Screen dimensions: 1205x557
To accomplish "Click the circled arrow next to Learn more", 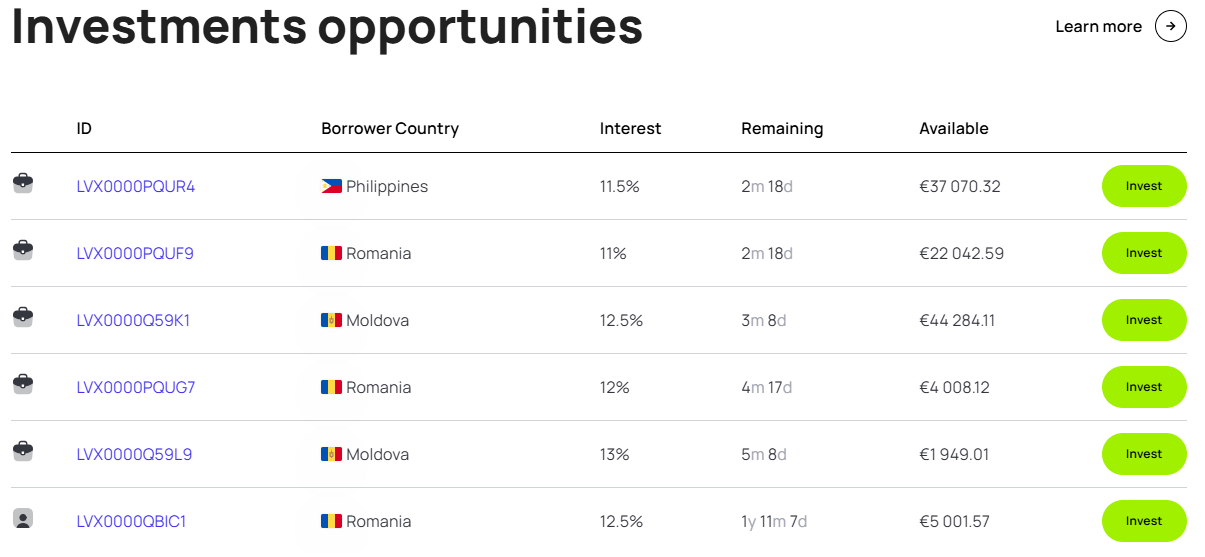I will click(1170, 27).
